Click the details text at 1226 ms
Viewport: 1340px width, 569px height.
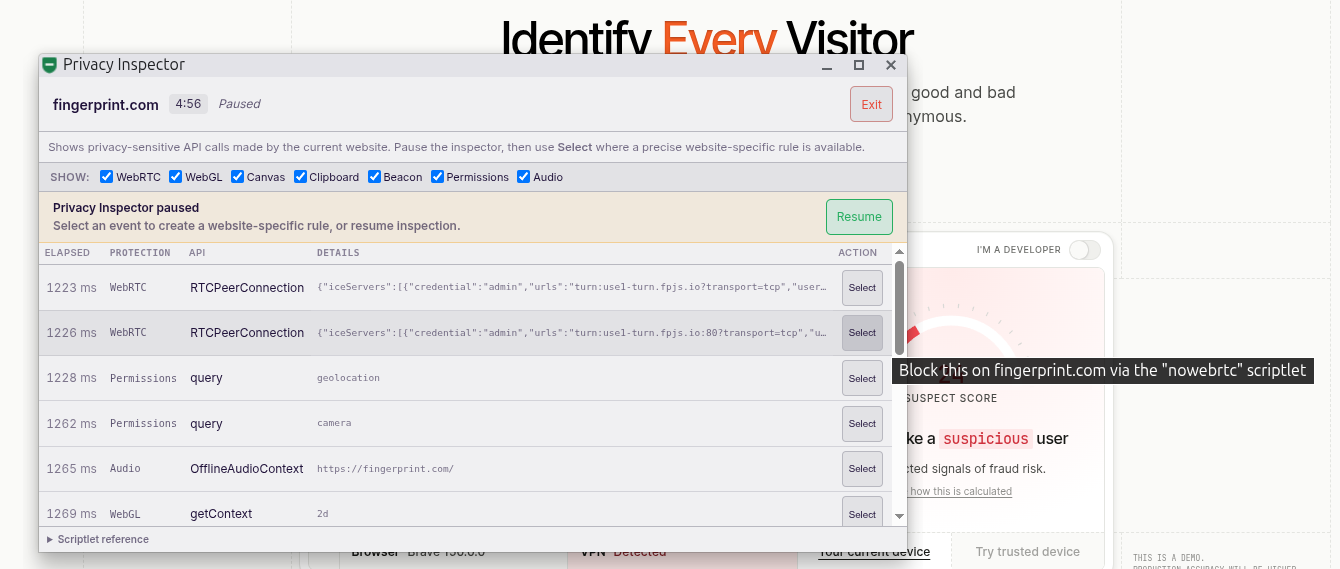click(572, 333)
